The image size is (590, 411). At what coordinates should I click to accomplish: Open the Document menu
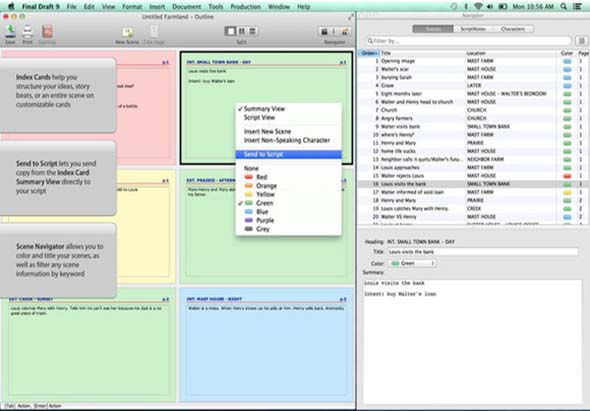tap(187, 6)
